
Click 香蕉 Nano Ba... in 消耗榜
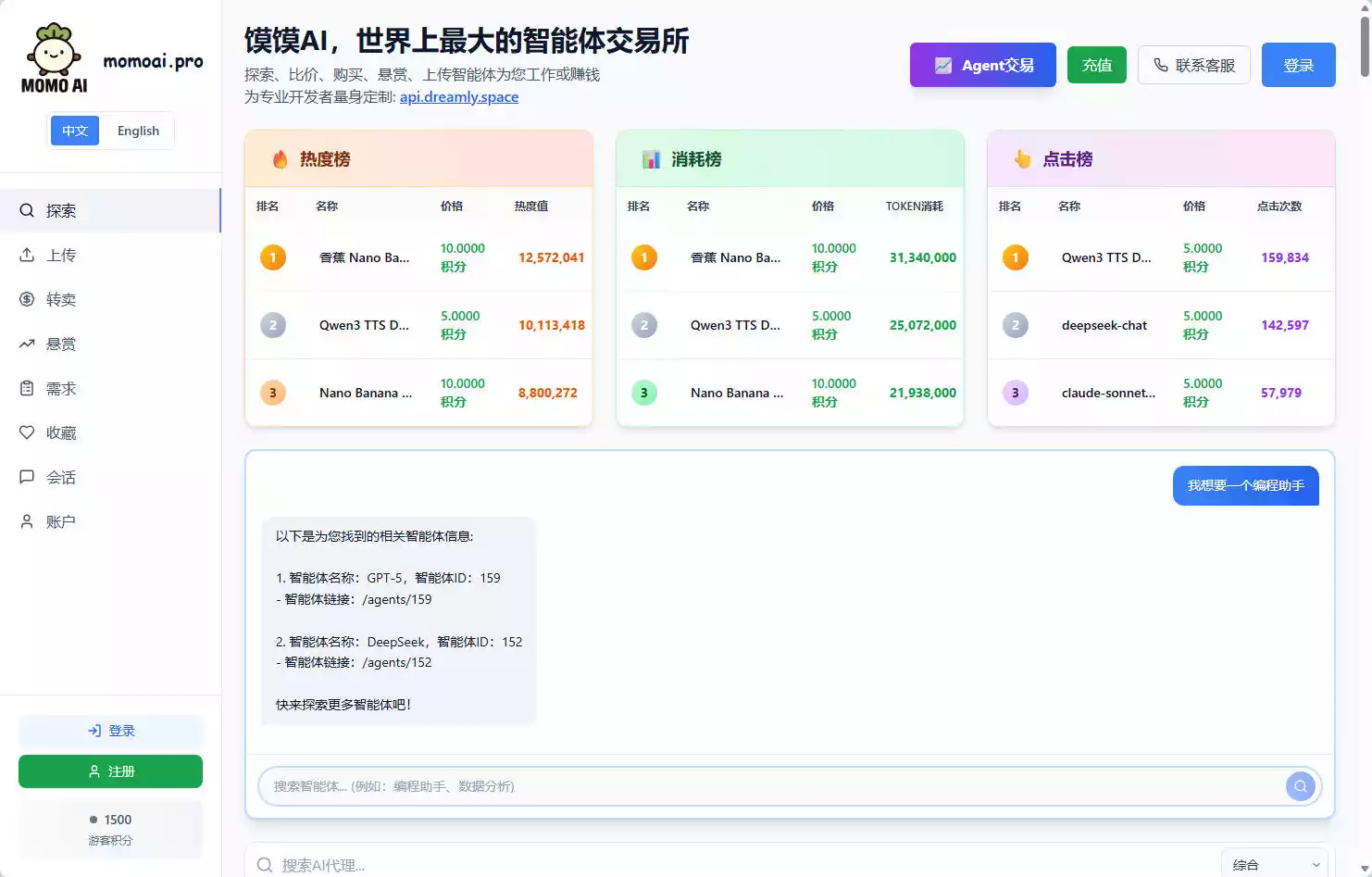coord(736,257)
